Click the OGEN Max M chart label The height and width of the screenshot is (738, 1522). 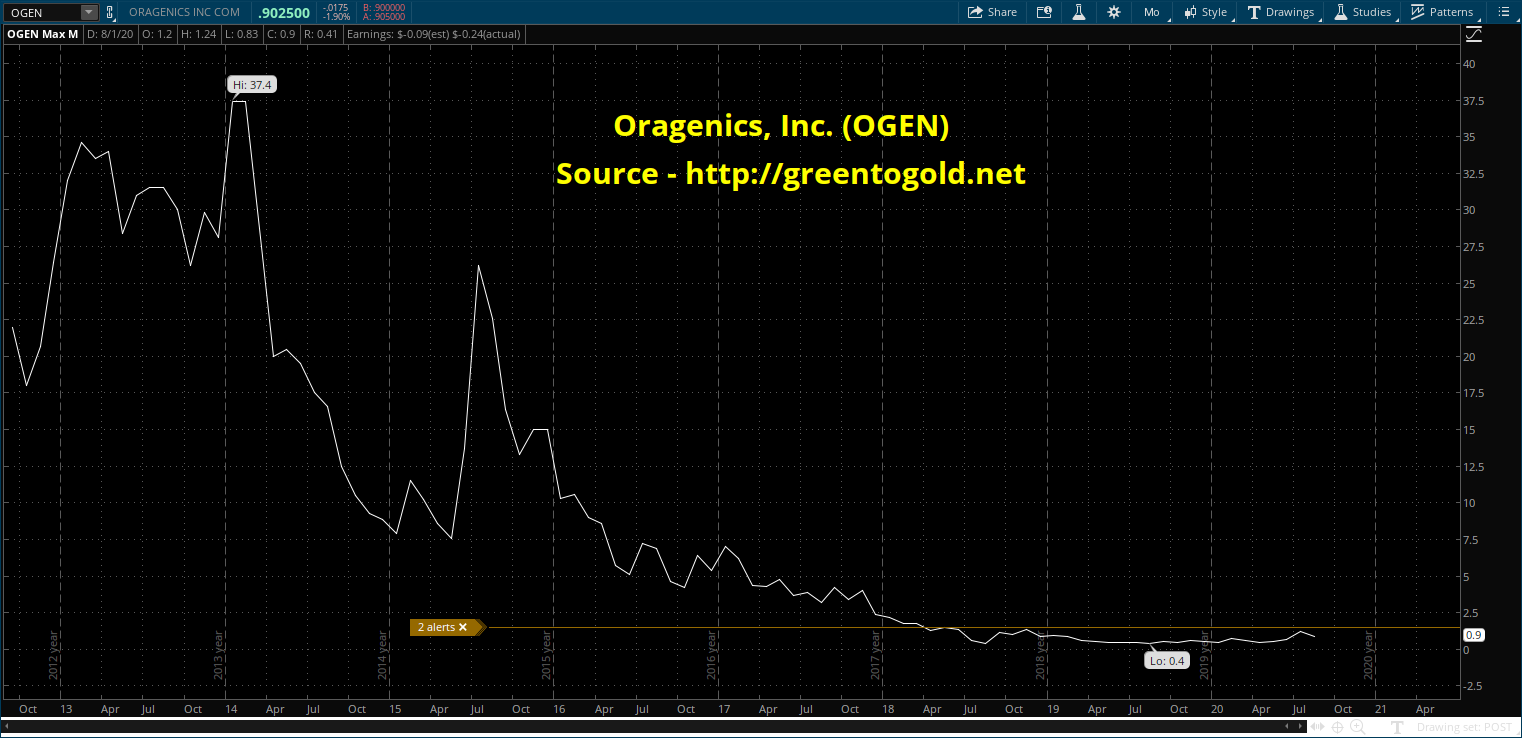(x=43, y=34)
